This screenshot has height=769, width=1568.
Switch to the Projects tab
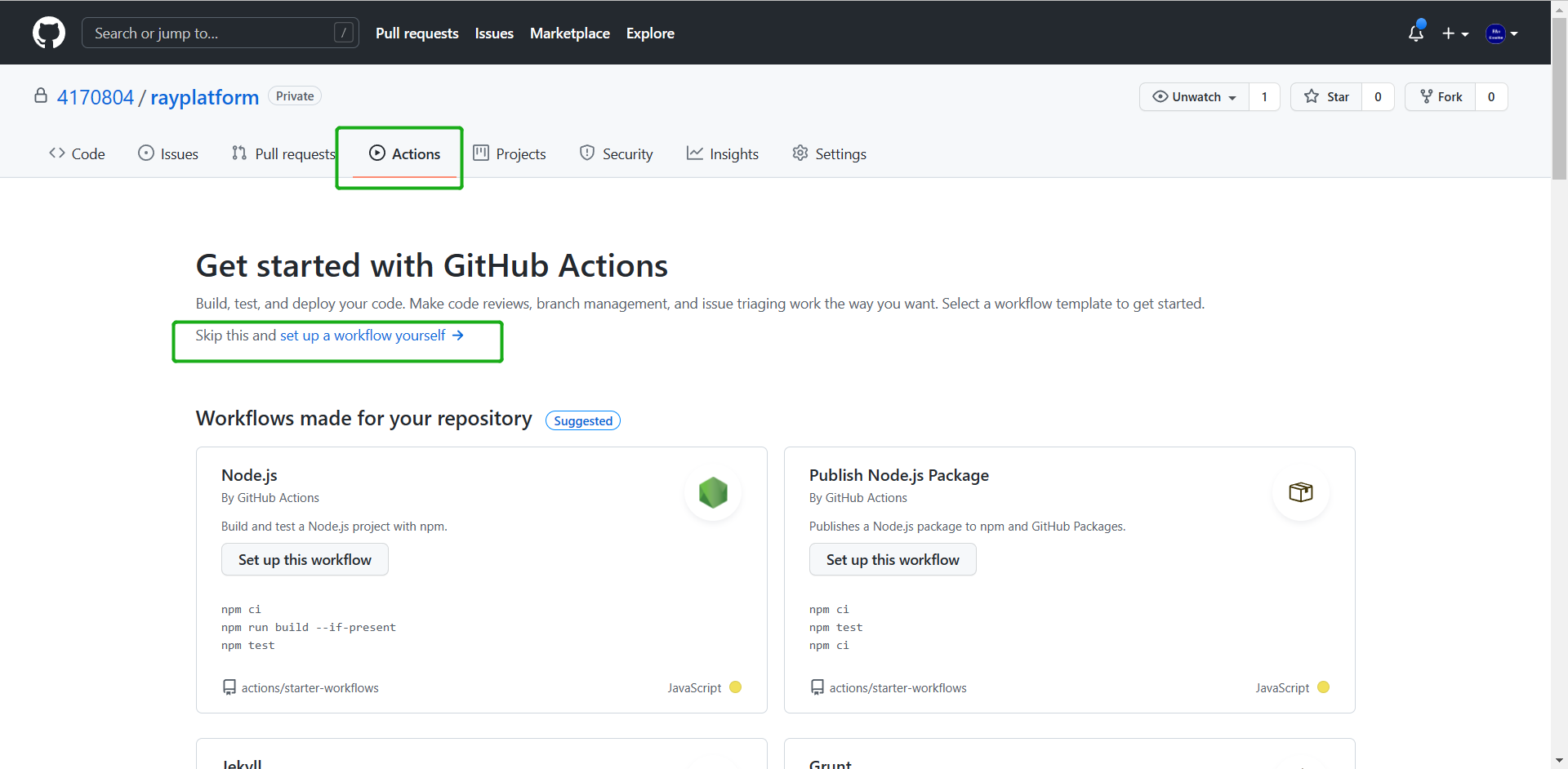point(510,153)
